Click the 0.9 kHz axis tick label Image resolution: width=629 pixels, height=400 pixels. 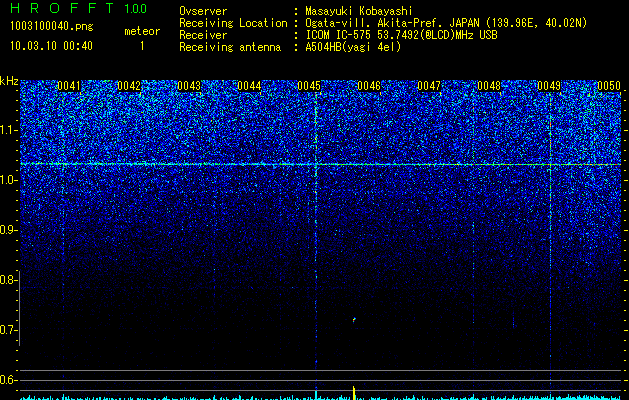click(x=7, y=230)
